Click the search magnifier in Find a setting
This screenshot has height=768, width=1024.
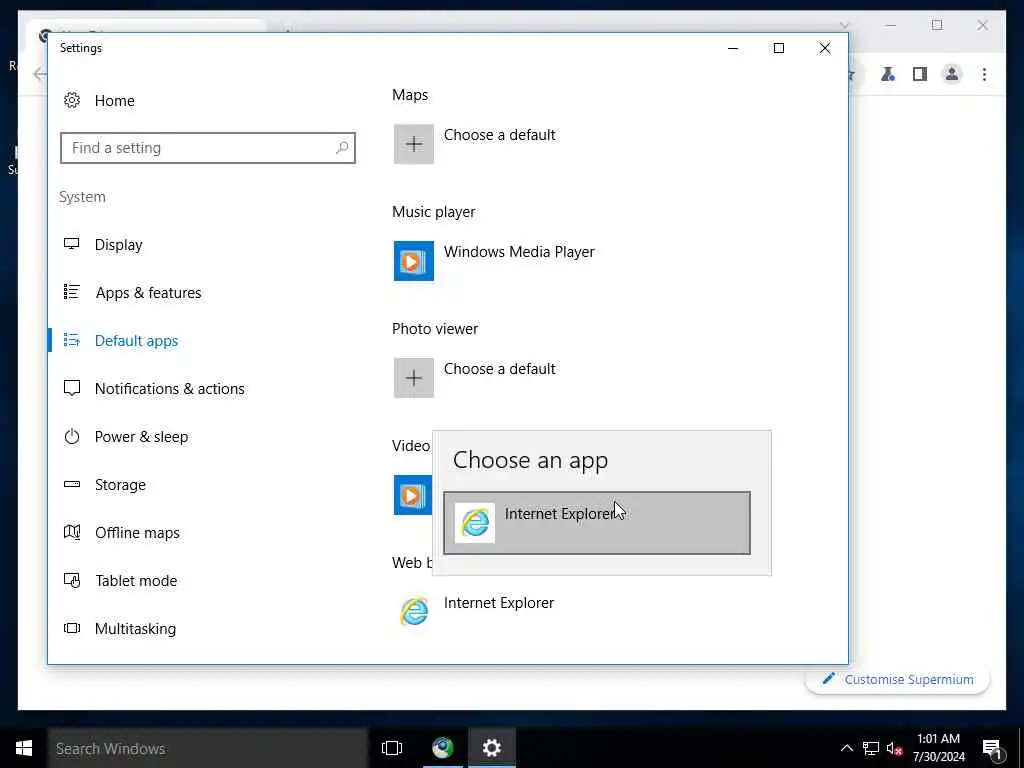pos(342,148)
